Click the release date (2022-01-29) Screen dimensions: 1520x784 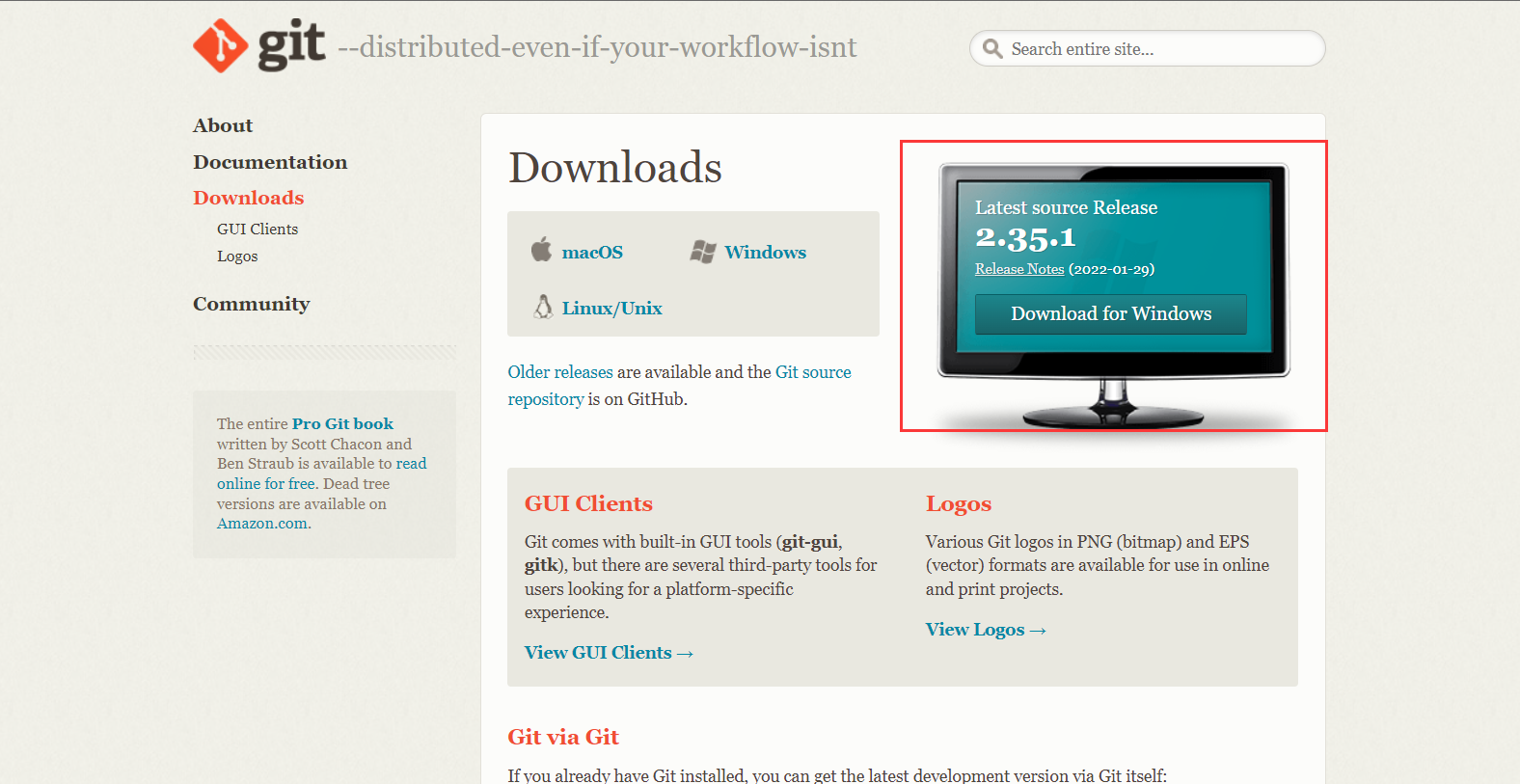1111,269
